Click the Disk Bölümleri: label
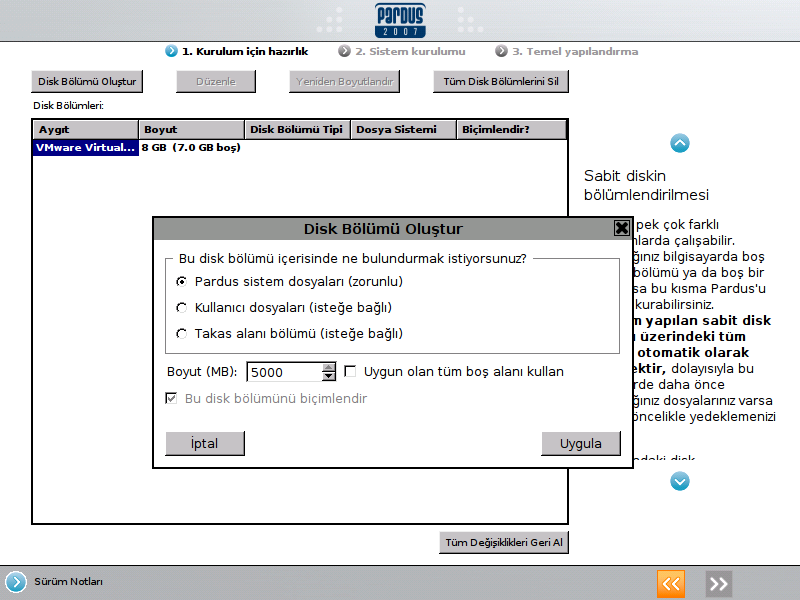Viewport: 800px width, 600px height. click(68, 106)
